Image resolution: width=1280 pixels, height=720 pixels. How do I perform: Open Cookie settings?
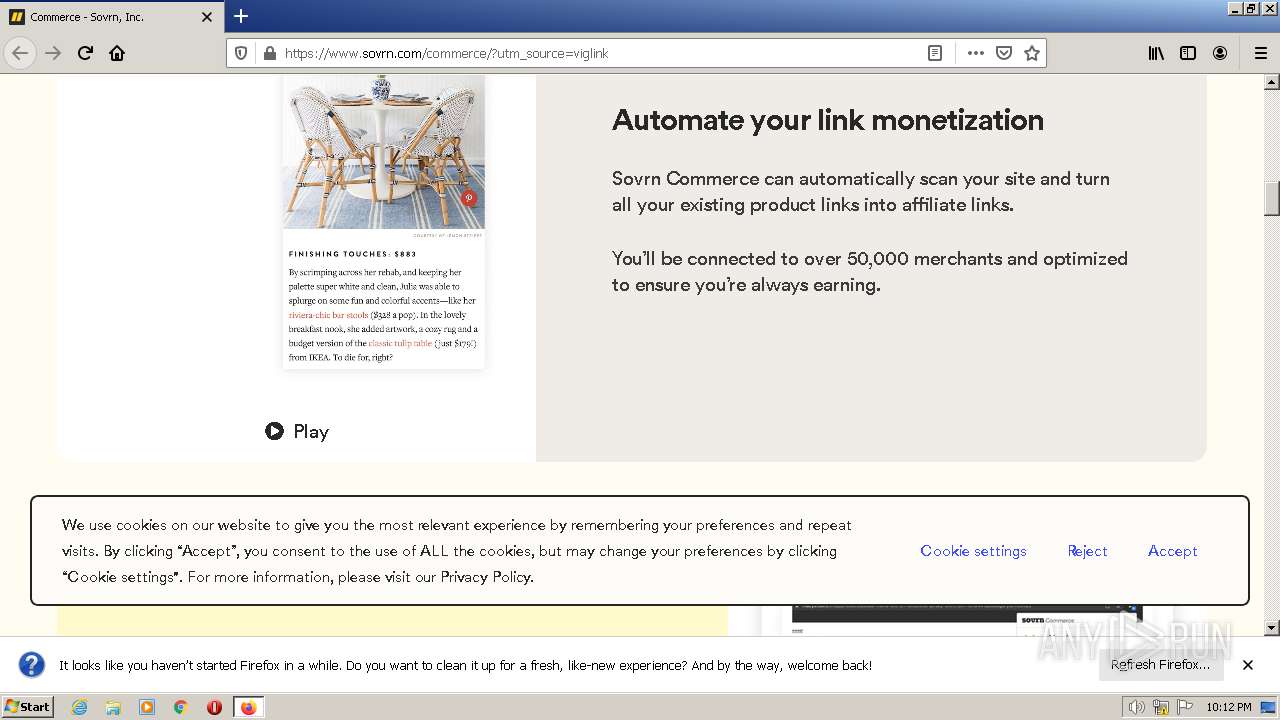(x=973, y=551)
